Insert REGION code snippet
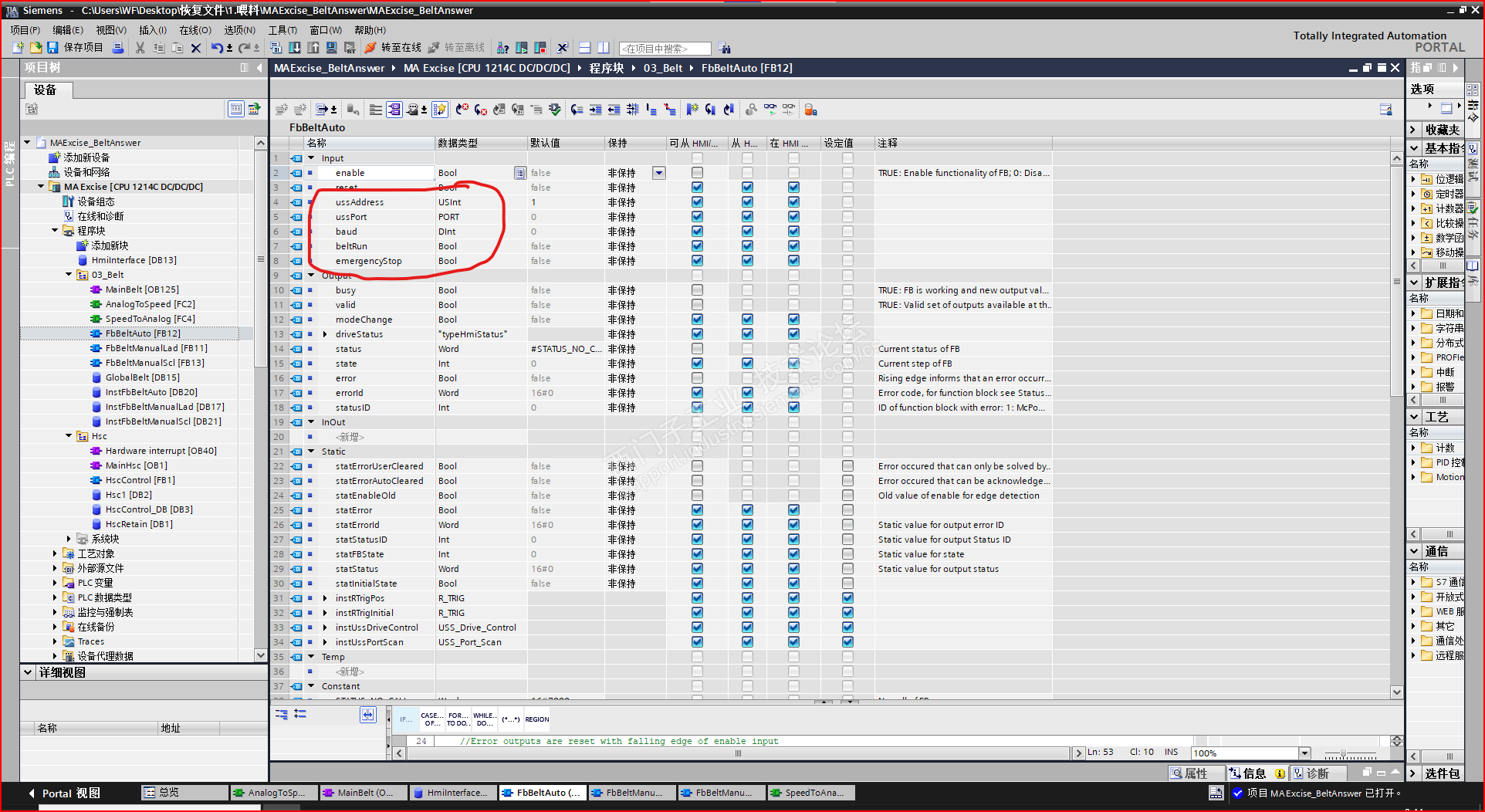The image size is (1485, 812). [537, 719]
